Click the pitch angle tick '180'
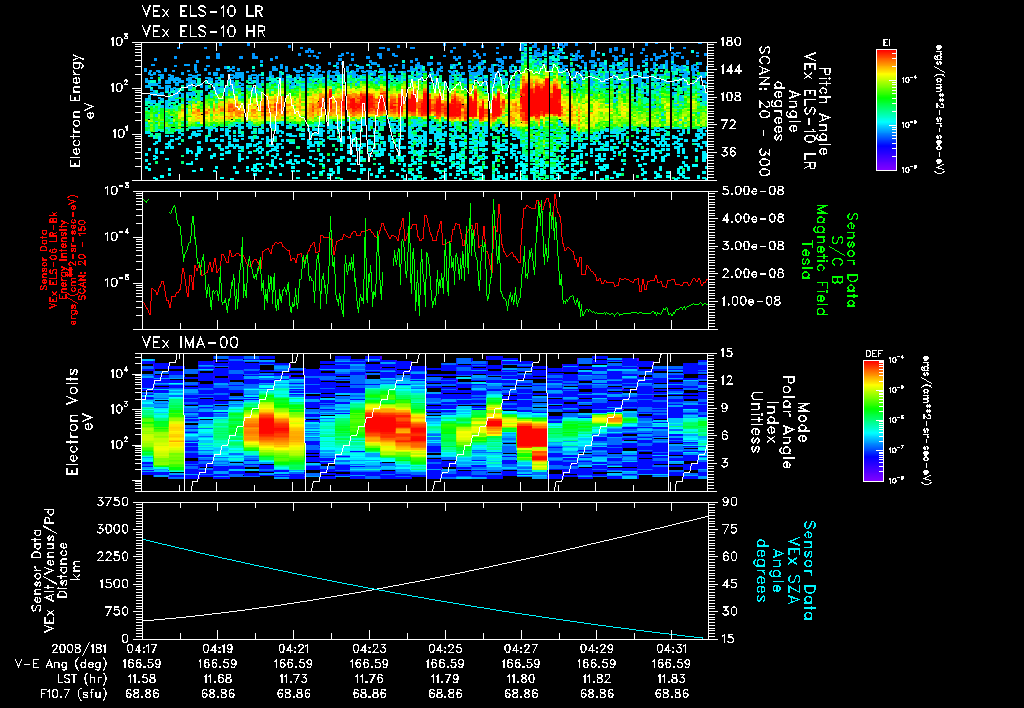The width and height of the screenshot is (1024, 708). (731, 42)
